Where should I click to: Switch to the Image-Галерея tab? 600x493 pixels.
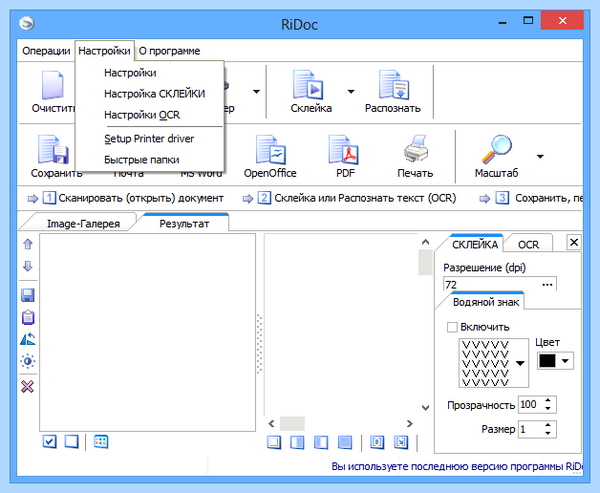click(x=83, y=224)
